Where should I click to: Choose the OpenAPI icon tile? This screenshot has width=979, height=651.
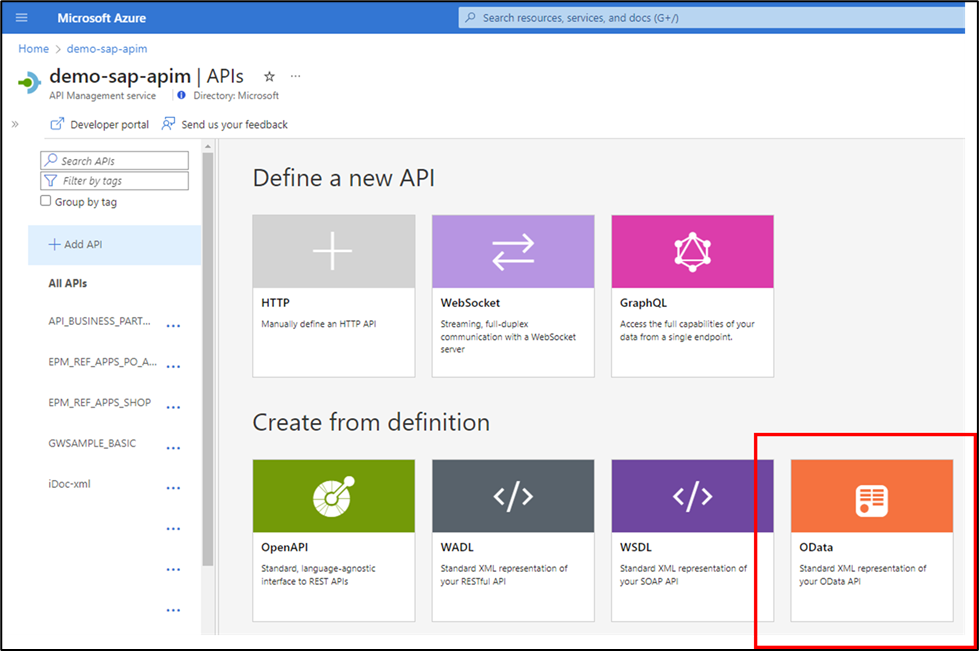click(333, 496)
